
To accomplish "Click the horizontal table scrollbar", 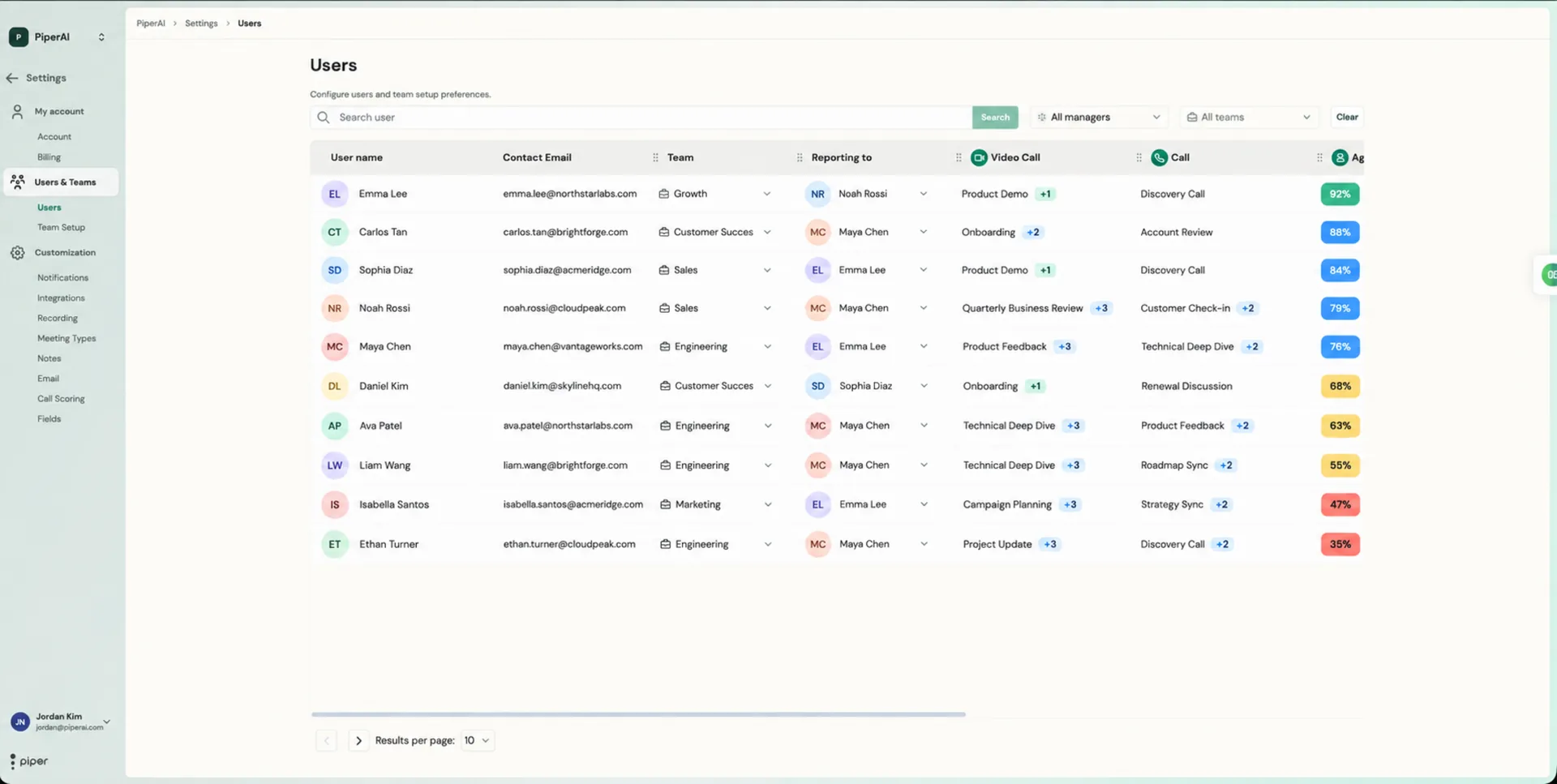I will point(638,714).
